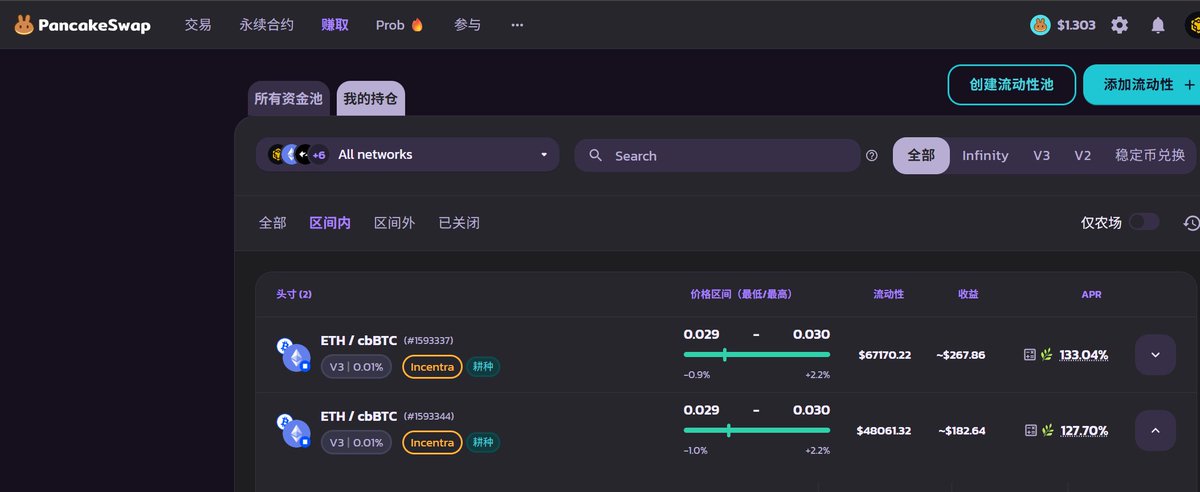Click 耕种 tag on position #1593344
Viewport: 1200px width, 492px height.
[x=483, y=442]
